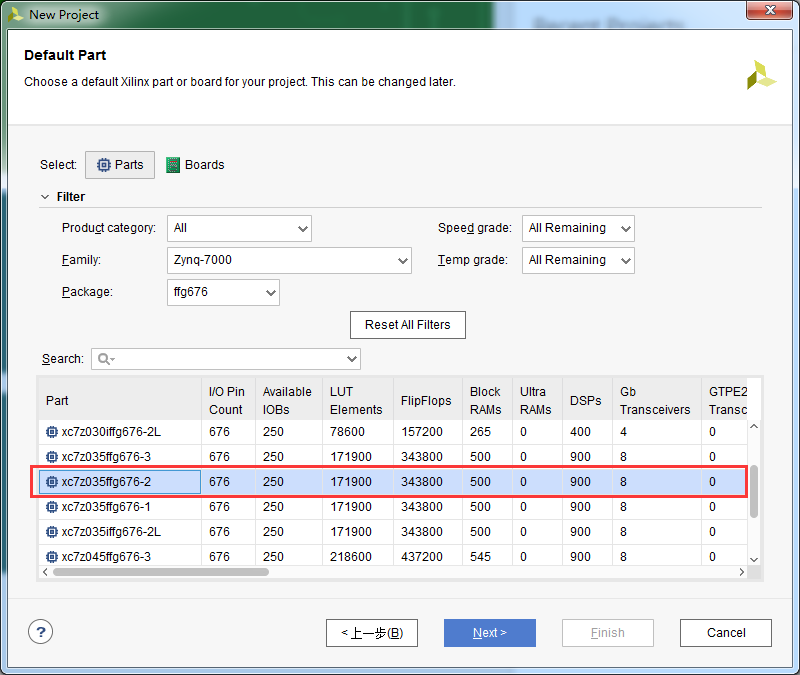Click the chip icon of xc7z035ffg676-2

(x=52, y=482)
